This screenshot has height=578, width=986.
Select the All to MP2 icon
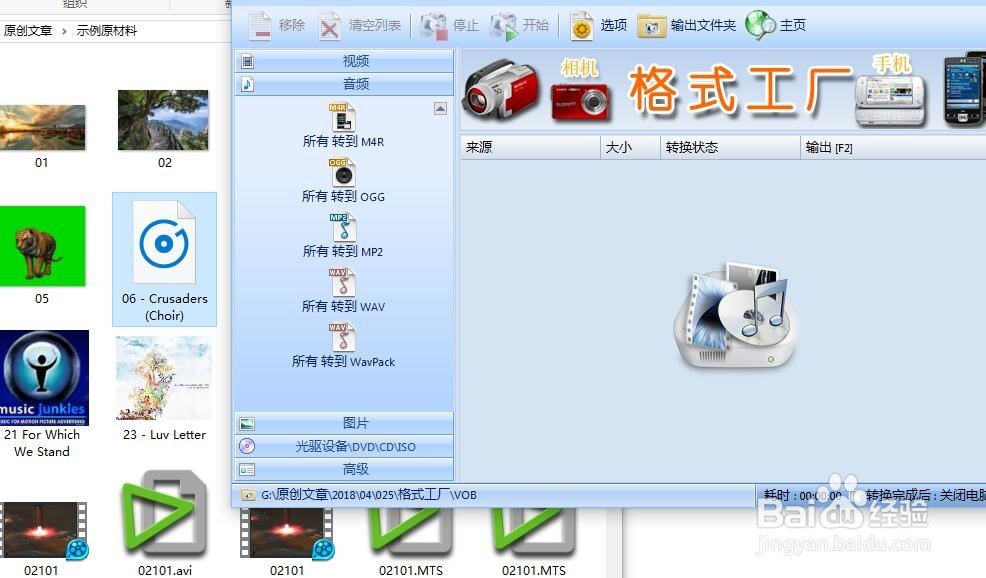[343, 227]
